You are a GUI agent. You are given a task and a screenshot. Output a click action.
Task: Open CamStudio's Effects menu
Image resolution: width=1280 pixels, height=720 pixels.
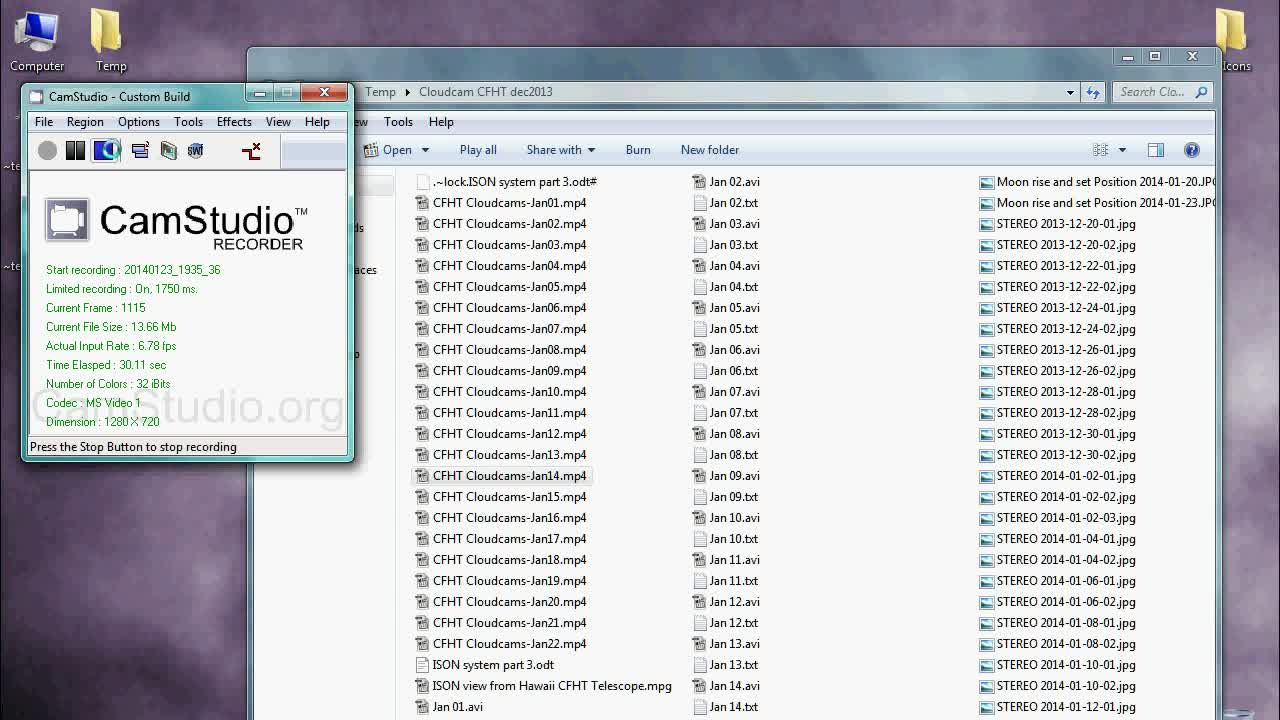click(x=234, y=122)
